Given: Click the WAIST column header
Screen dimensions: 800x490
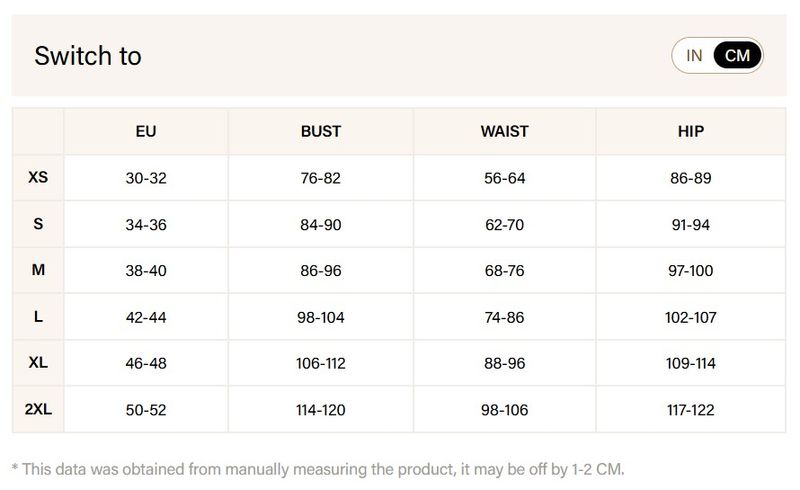Looking at the screenshot, I should pyautogui.click(x=504, y=131).
